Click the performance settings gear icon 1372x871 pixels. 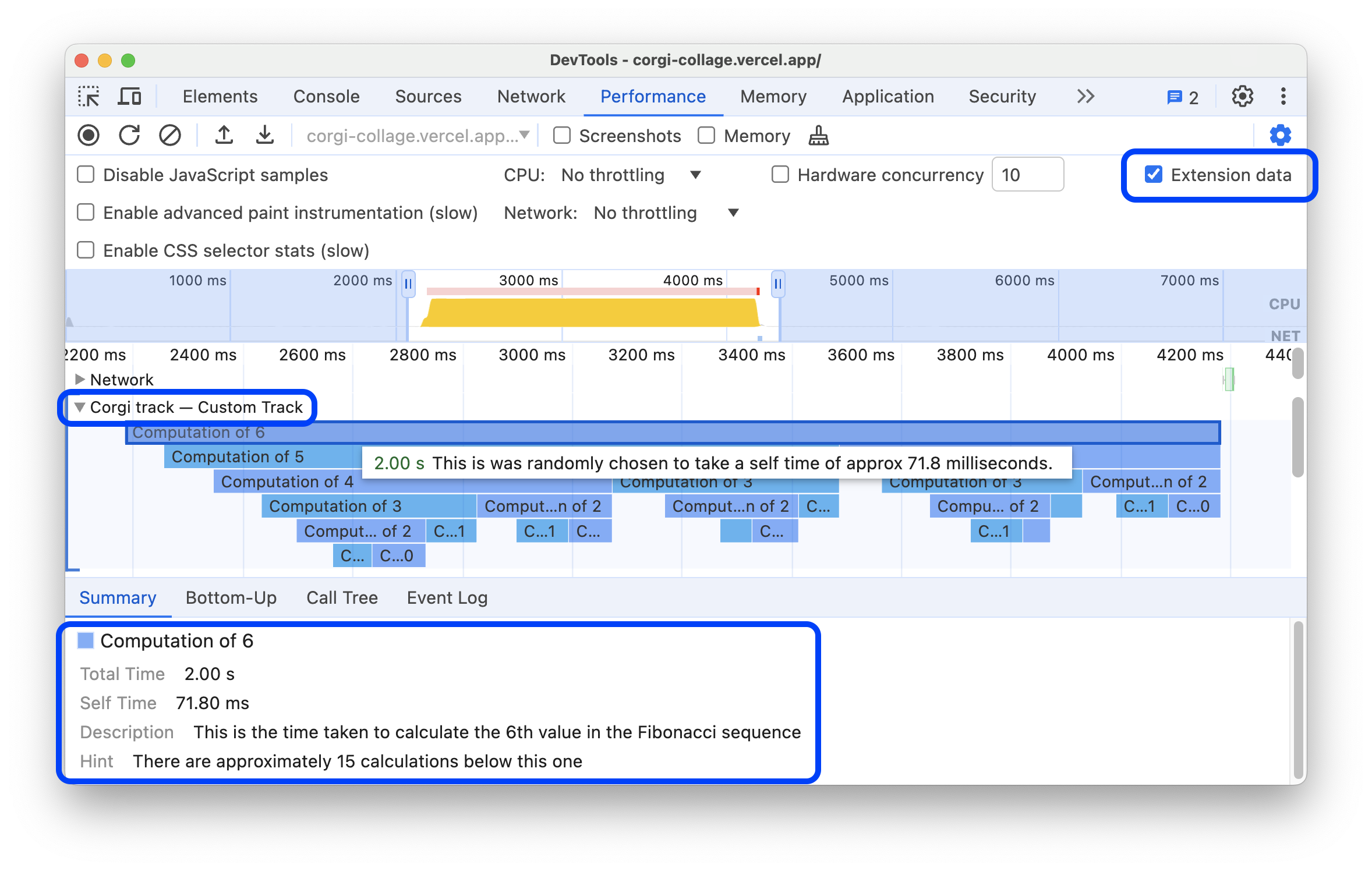pyautogui.click(x=1279, y=135)
